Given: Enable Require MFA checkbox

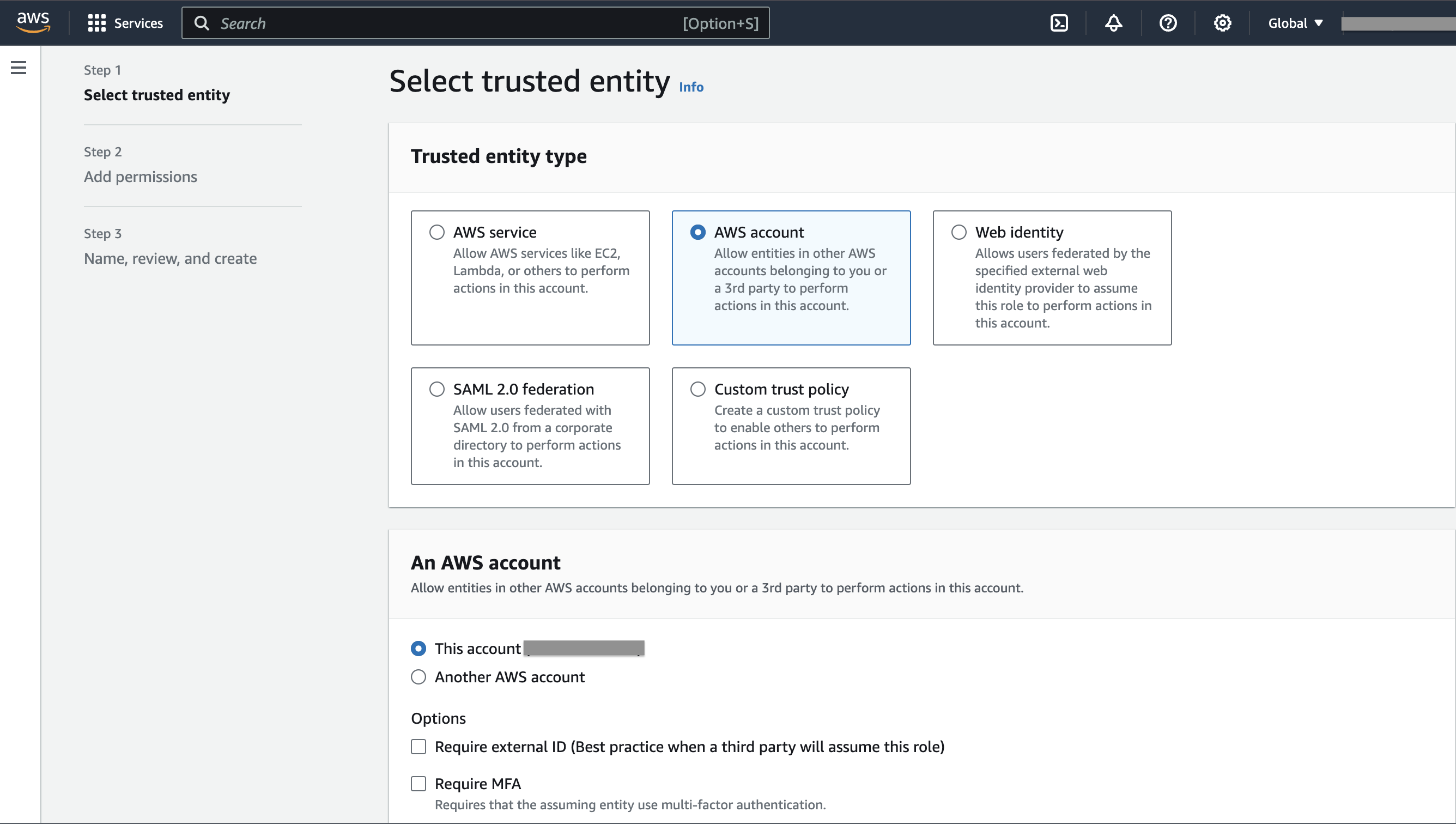Looking at the screenshot, I should coord(418,783).
